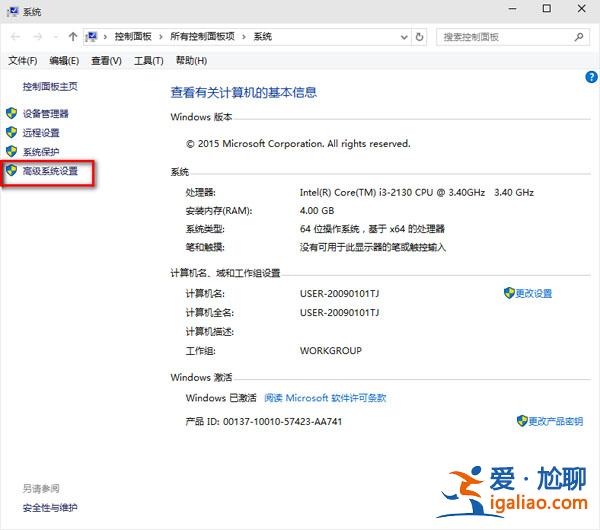This screenshot has height=530, width=600.
Task: Open 设备管理器 link
Action: click(46, 114)
